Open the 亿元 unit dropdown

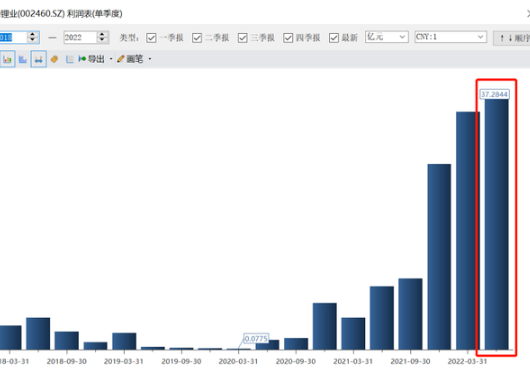(x=387, y=37)
